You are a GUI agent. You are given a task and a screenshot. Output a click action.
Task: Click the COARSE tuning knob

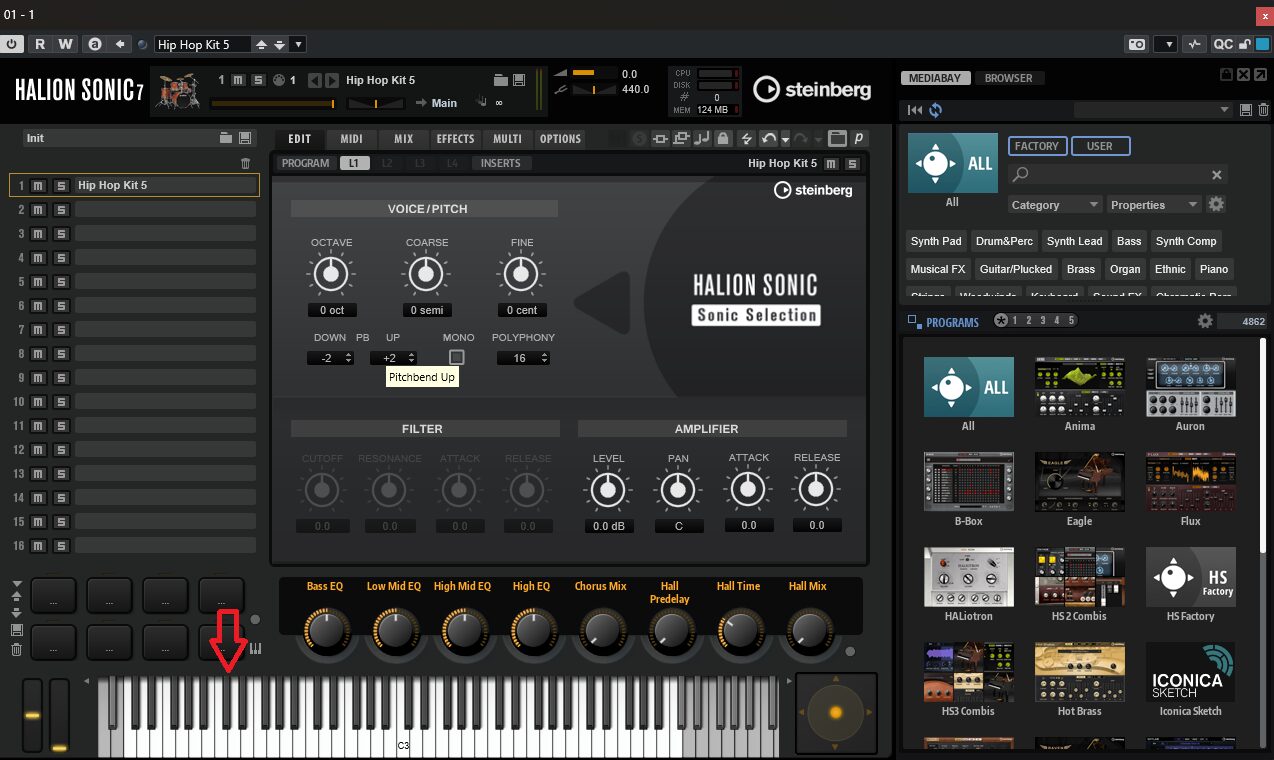(426, 273)
